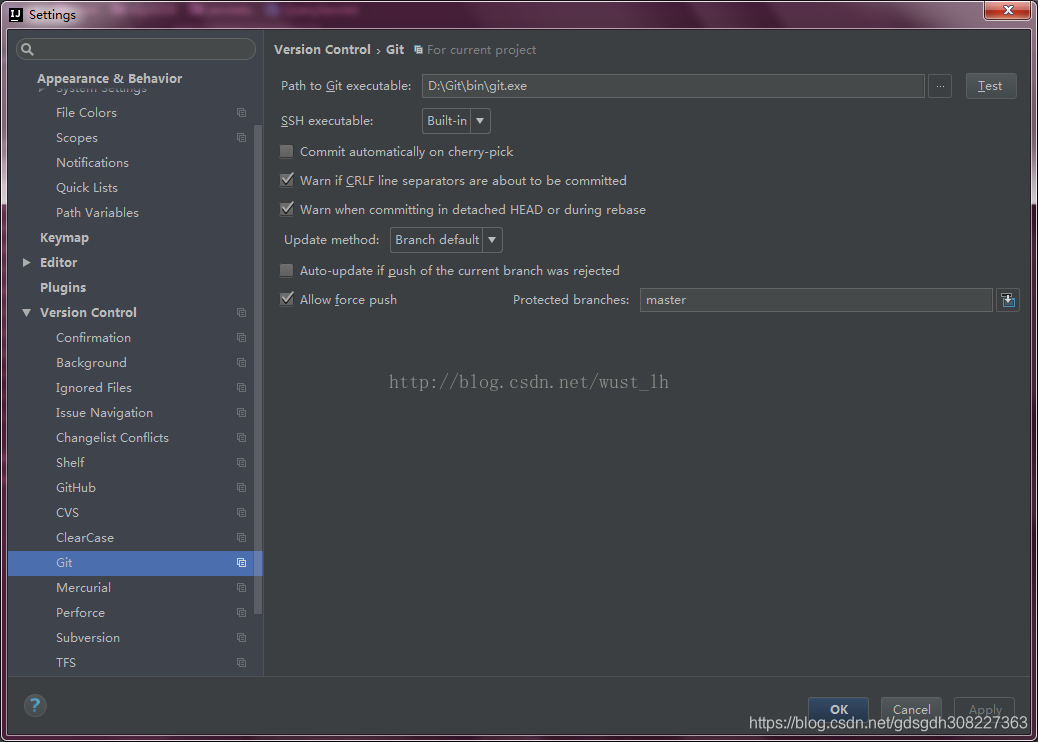Click the Cancel button
This screenshot has width=1038, height=742.
click(911, 709)
